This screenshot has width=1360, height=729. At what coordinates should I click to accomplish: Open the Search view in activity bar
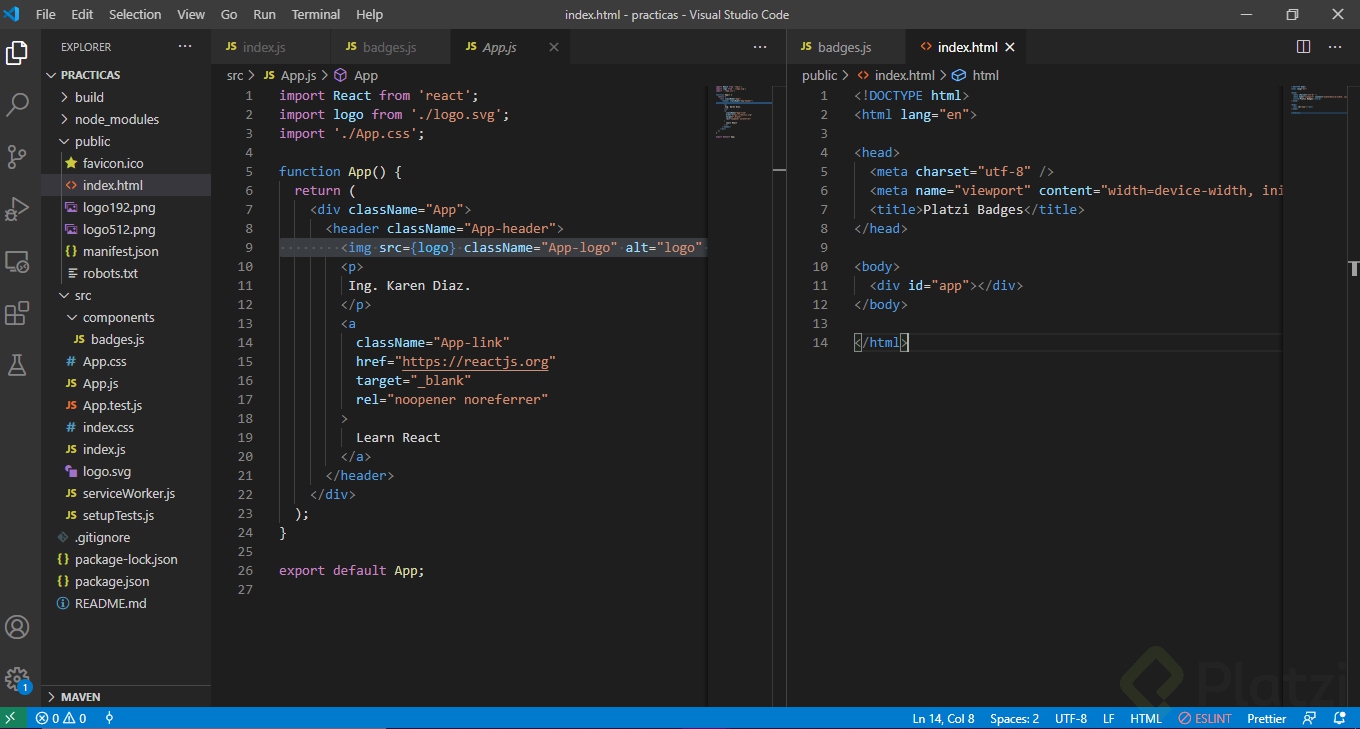[x=18, y=104]
